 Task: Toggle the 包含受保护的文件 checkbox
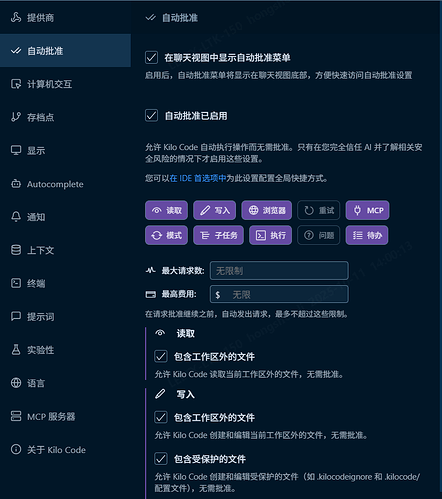coord(161,459)
